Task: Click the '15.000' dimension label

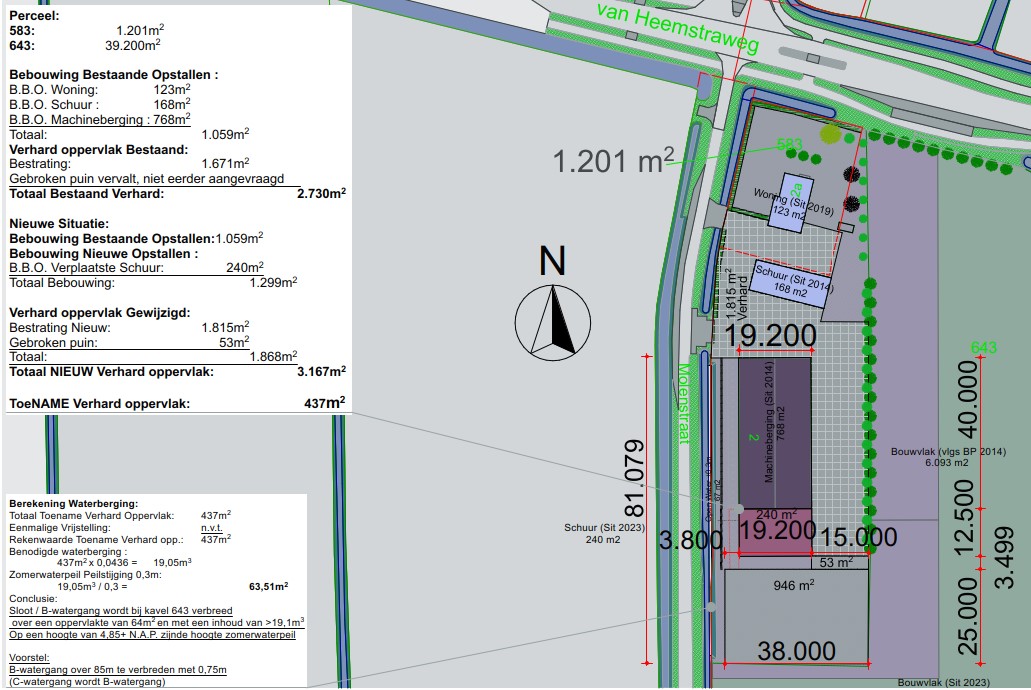Action: [x=858, y=537]
